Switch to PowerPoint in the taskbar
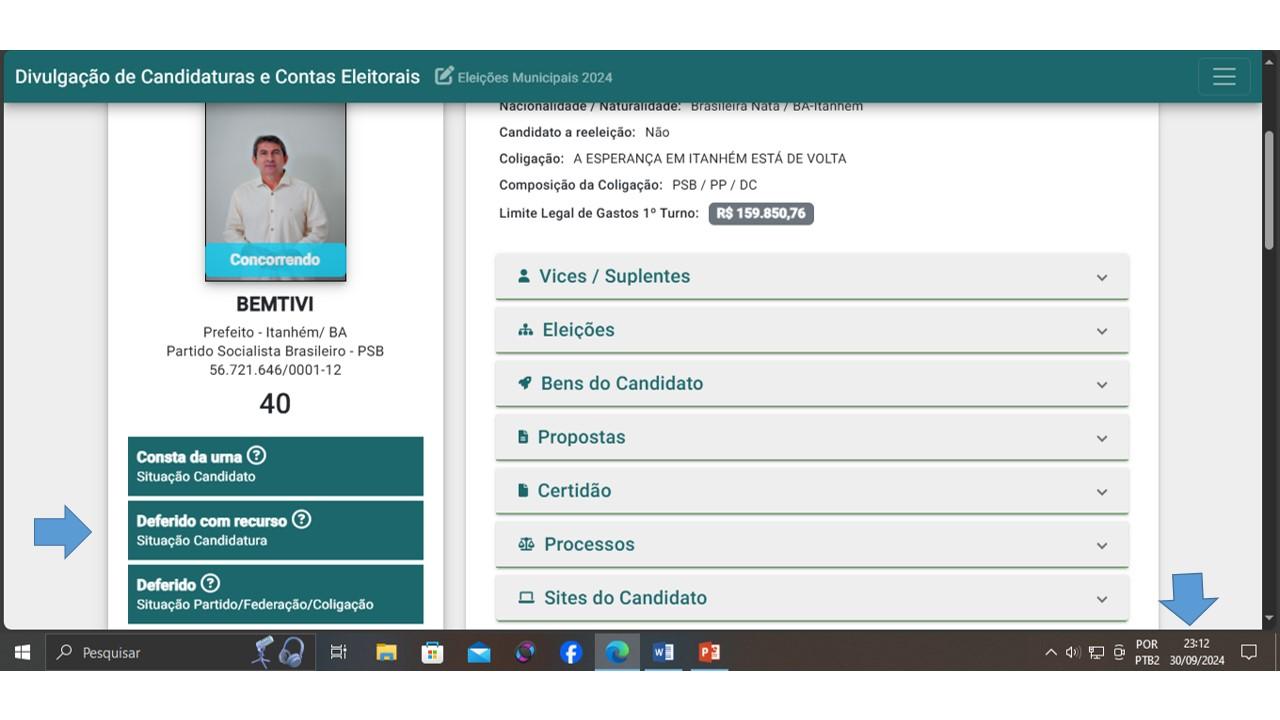The width and height of the screenshot is (1280, 720). (709, 652)
